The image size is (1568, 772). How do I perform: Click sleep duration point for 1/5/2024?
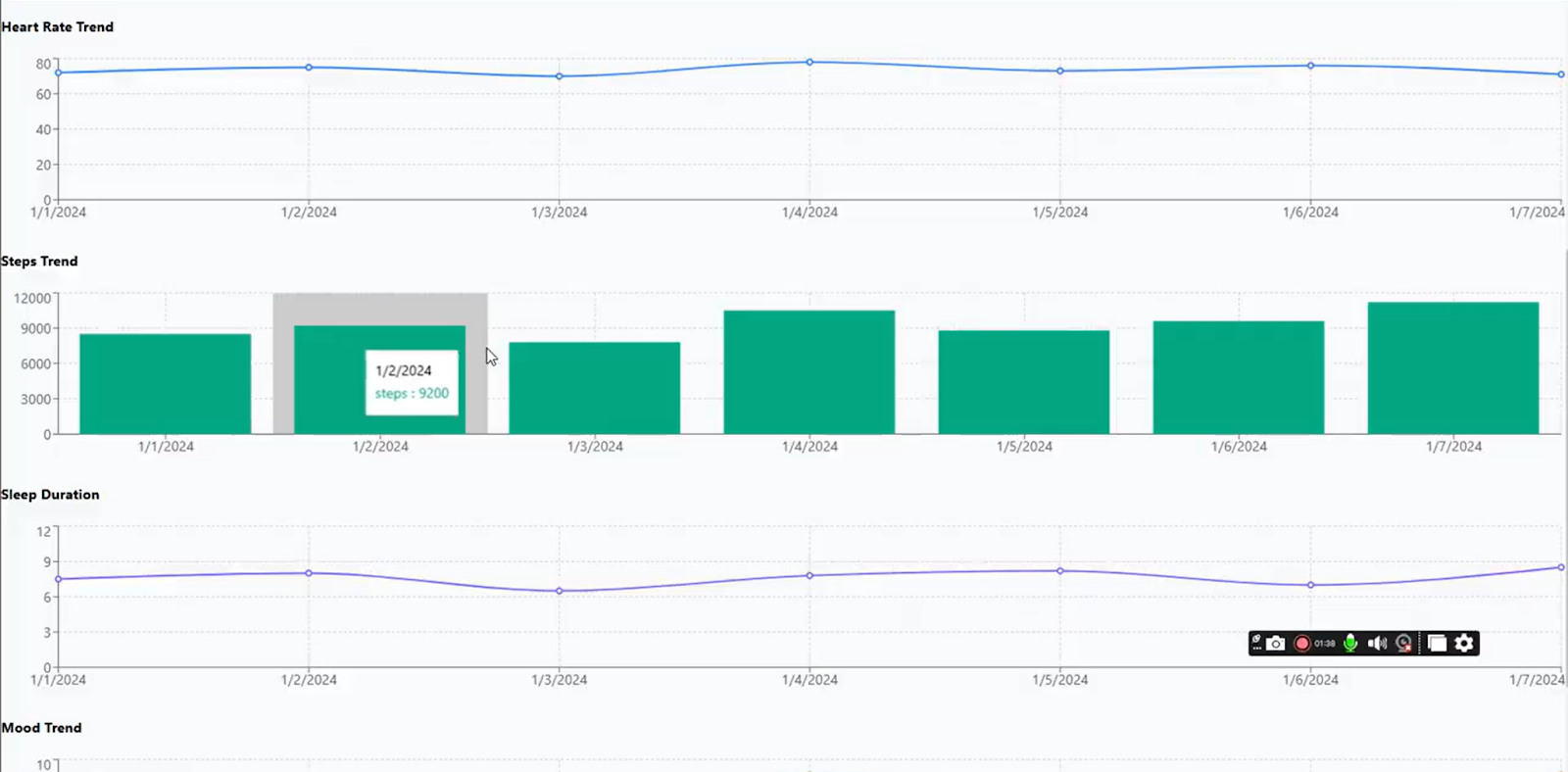pos(1060,571)
